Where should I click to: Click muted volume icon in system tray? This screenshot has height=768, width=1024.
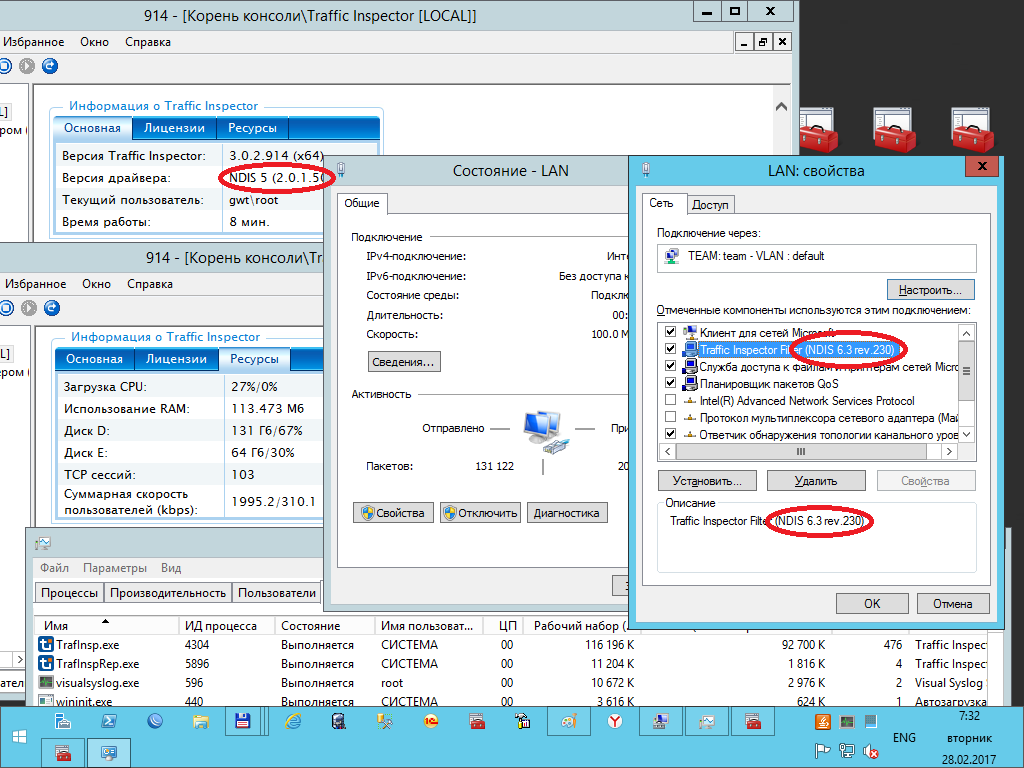pyautogui.click(x=871, y=752)
